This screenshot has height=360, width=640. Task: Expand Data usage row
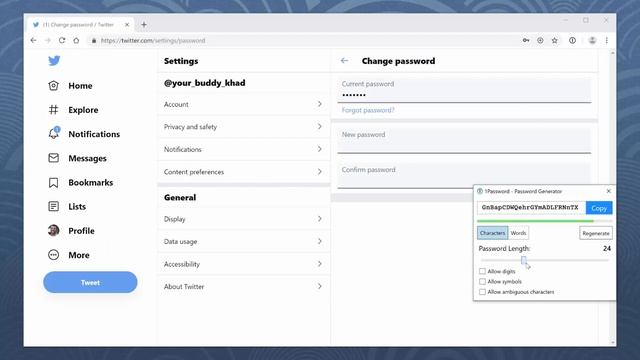coord(244,241)
